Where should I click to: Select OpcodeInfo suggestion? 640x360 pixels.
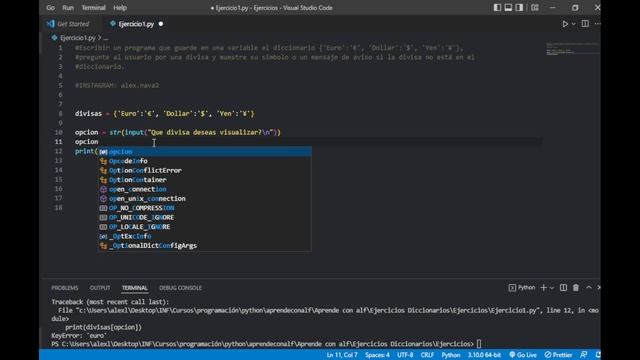point(205,161)
